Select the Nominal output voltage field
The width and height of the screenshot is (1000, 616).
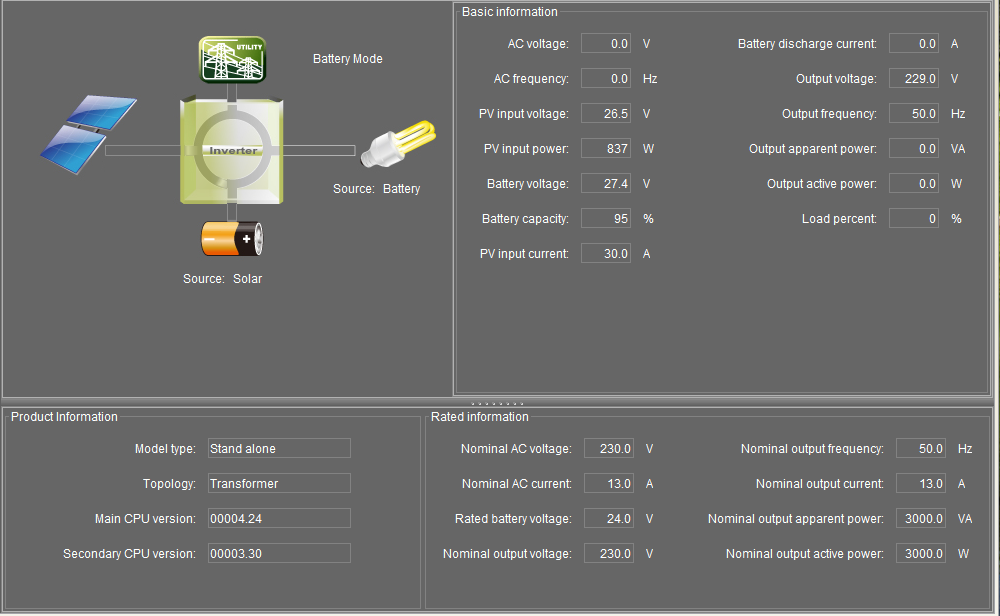click(609, 554)
